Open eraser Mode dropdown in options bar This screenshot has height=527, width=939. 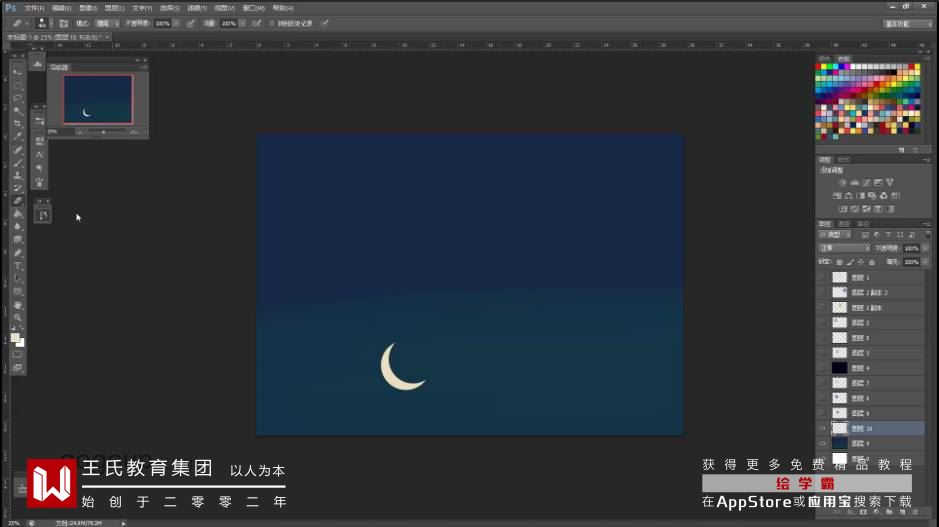(107, 23)
